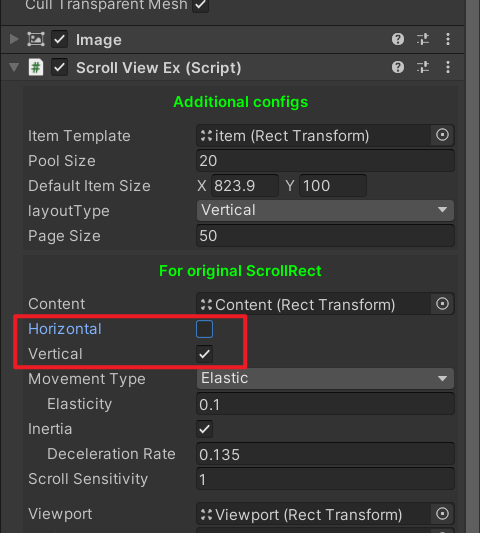Viewport: 480px width, 533px height.
Task: Open help for Image component
Action: pos(398,39)
